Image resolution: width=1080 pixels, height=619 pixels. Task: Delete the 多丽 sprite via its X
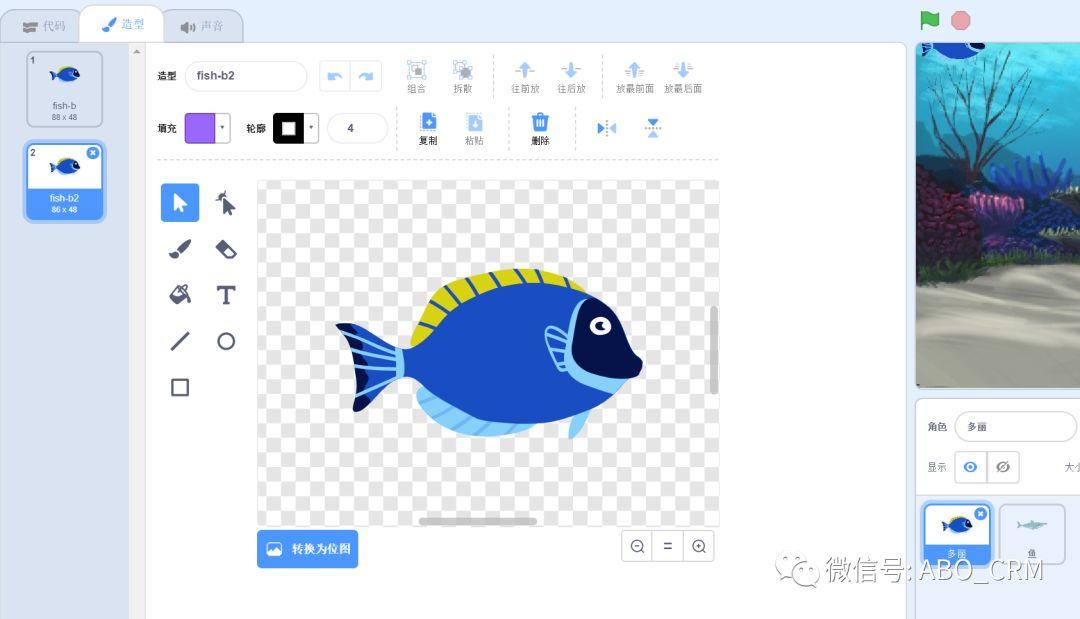(981, 514)
